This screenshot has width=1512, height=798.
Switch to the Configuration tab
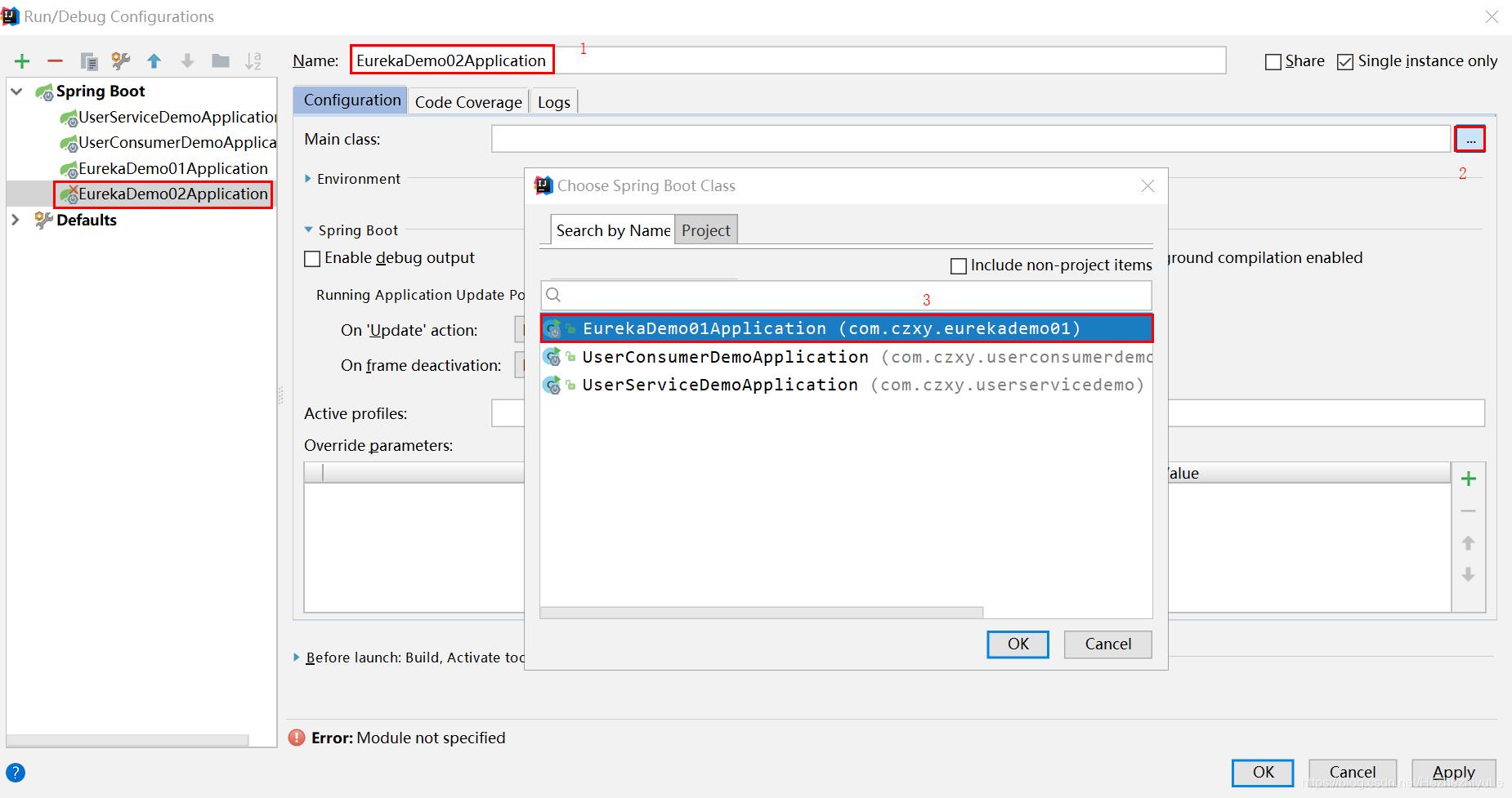point(352,100)
